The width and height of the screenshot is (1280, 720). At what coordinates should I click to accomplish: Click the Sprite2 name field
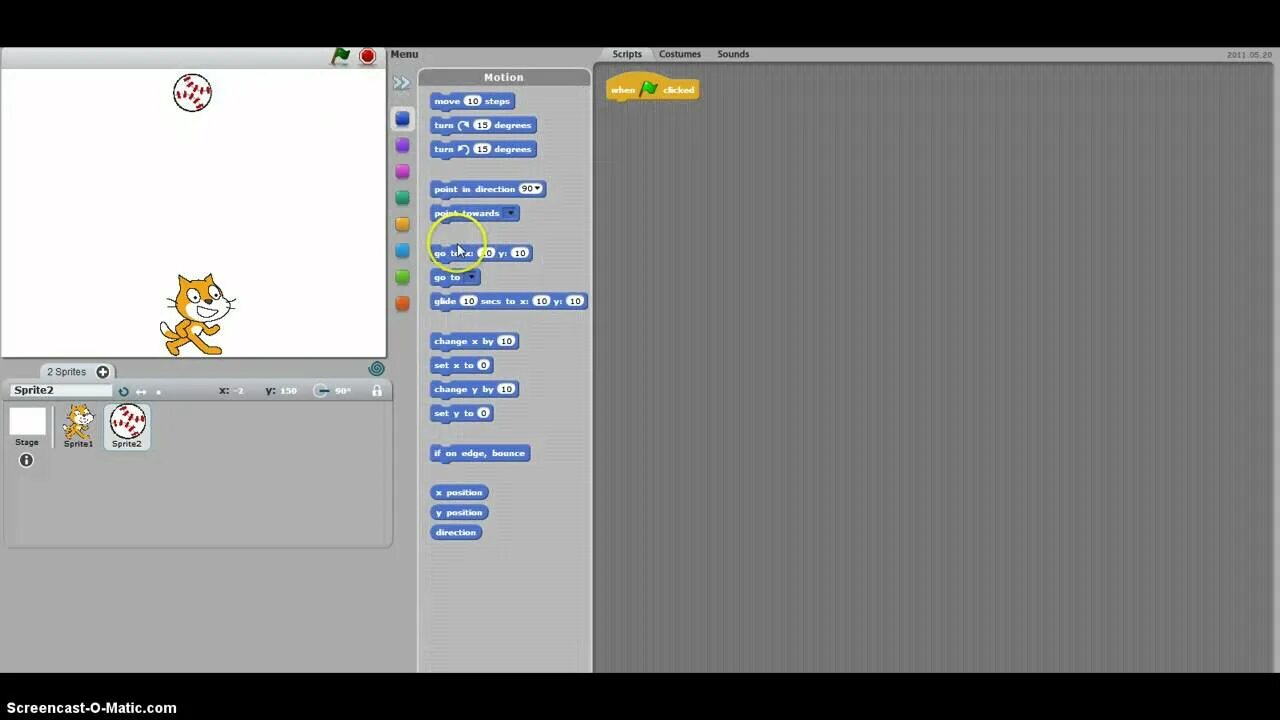61,390
